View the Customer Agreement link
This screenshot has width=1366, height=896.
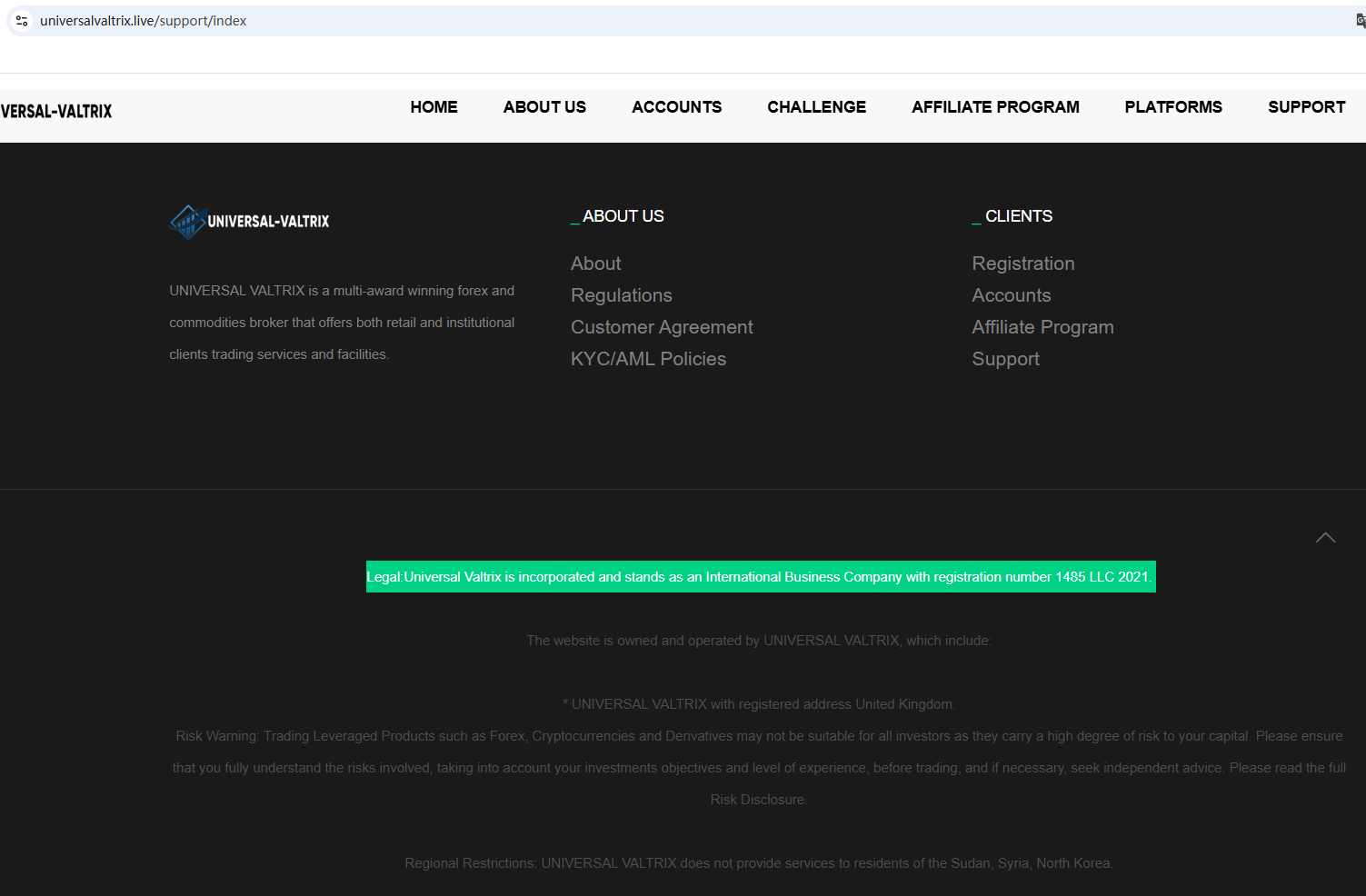point(662,327)
